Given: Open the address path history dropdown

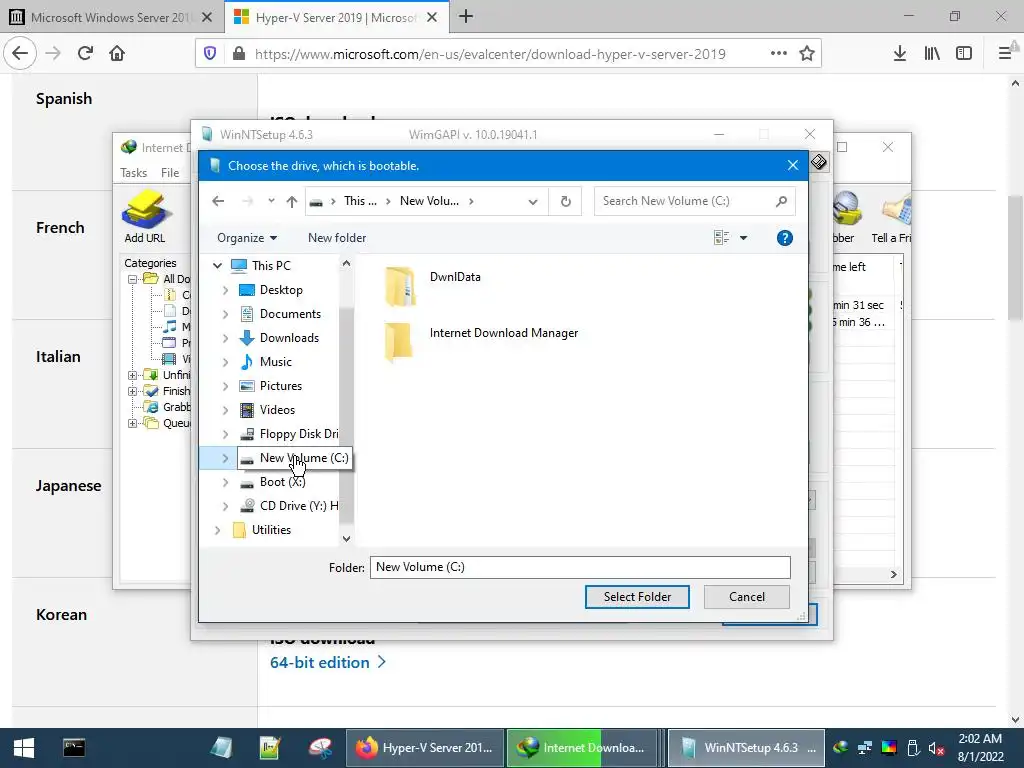Looking at the screenshot, I should point(533,202).
